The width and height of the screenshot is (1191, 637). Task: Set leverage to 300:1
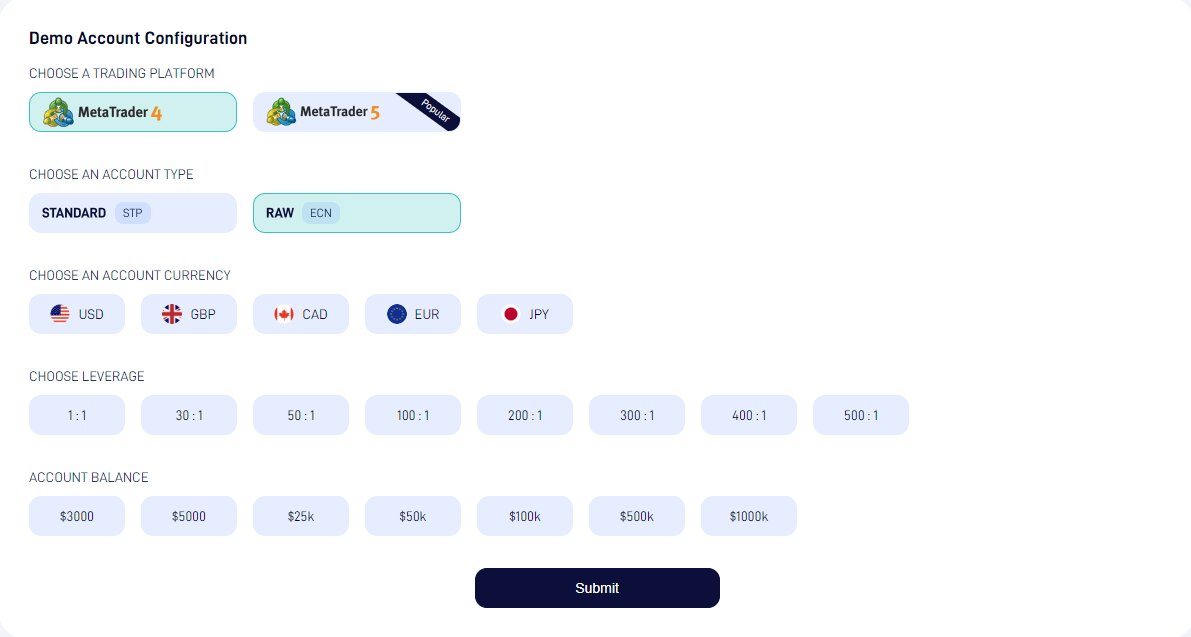coord(637,415)
